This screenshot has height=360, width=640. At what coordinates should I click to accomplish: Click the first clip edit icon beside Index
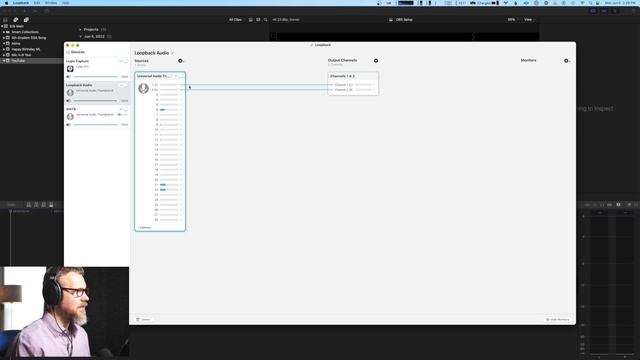pos(29,205)
